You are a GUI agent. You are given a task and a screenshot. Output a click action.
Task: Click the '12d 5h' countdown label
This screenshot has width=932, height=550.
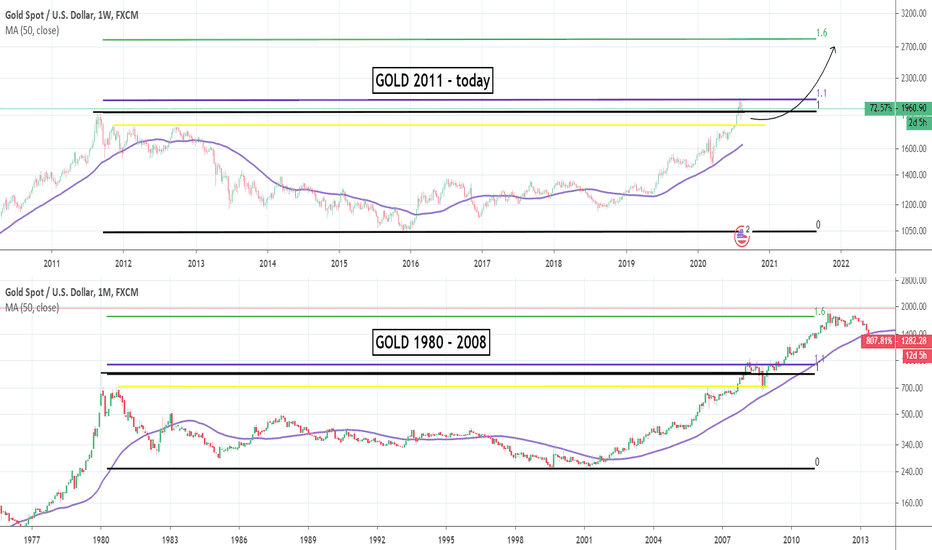click(x=916, y=356)
